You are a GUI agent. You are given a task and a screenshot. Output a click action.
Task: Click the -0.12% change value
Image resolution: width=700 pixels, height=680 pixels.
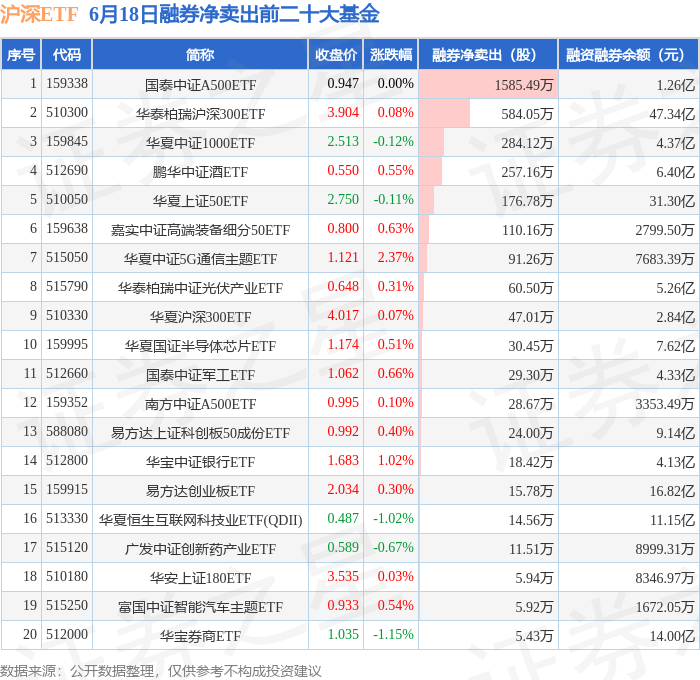[393, 141]
